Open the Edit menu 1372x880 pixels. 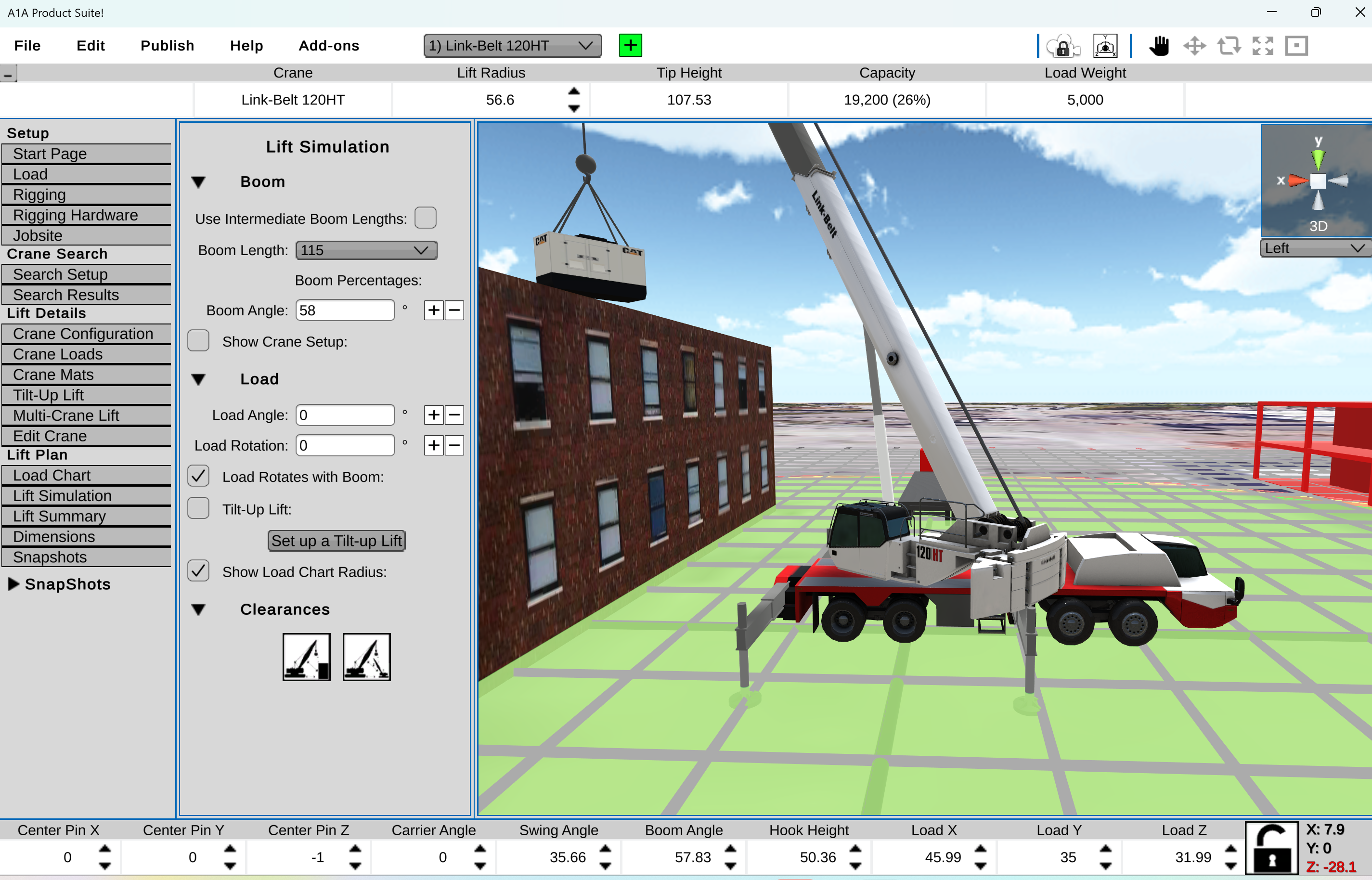[x=91, y=46]
